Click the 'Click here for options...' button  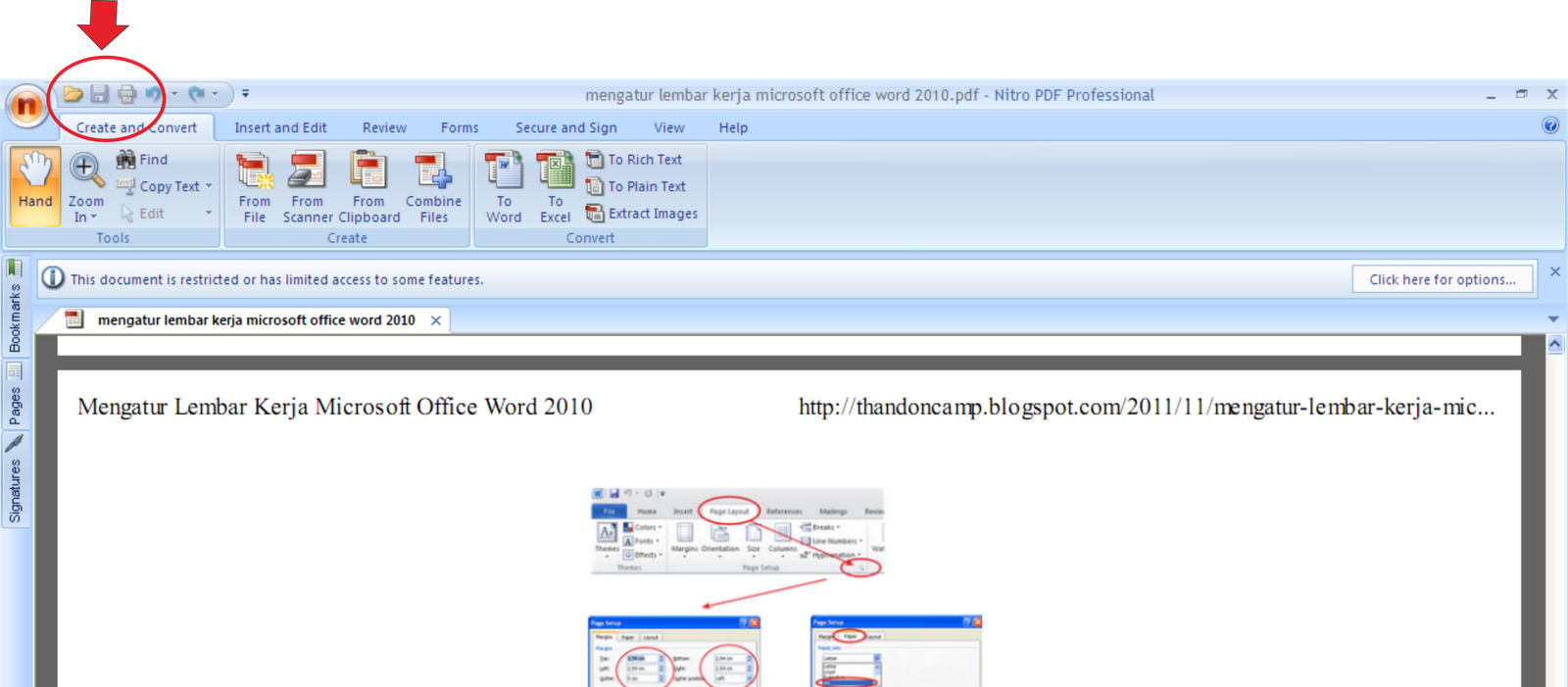1443,279
